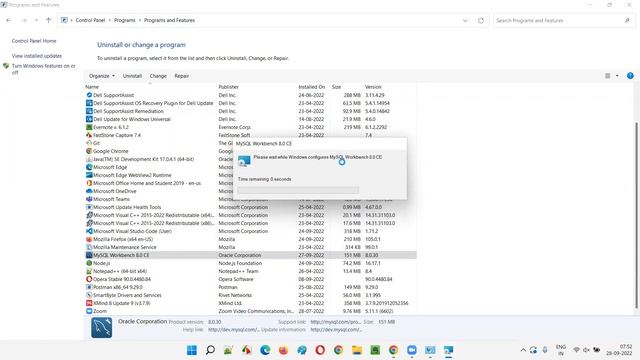
Task: Click the Java SE Development Kit icon
Action: coord(89,159)
